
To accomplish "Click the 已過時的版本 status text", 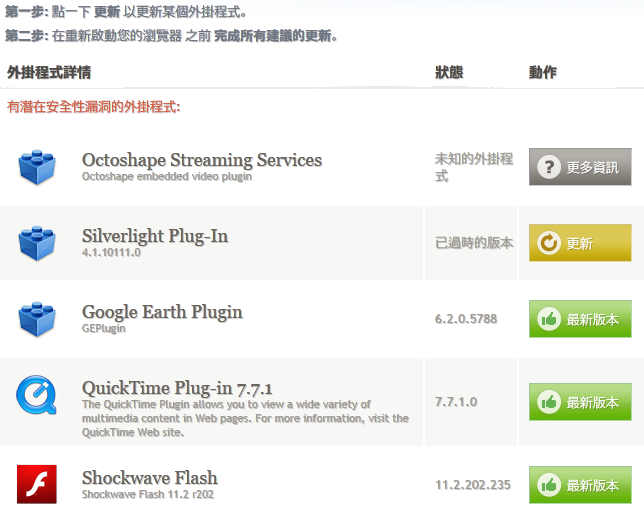I will coord(474,243).
